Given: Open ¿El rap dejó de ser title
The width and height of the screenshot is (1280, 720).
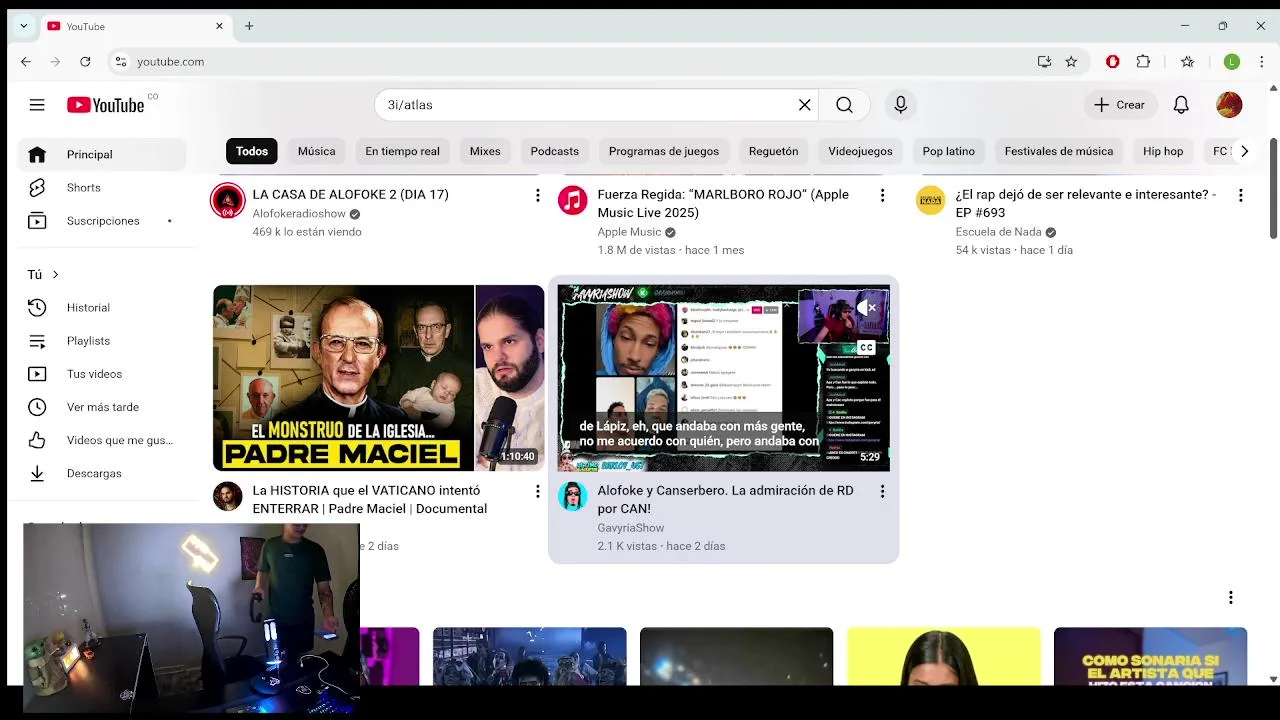Looking at the screenshot, I should pos(1086,204).
